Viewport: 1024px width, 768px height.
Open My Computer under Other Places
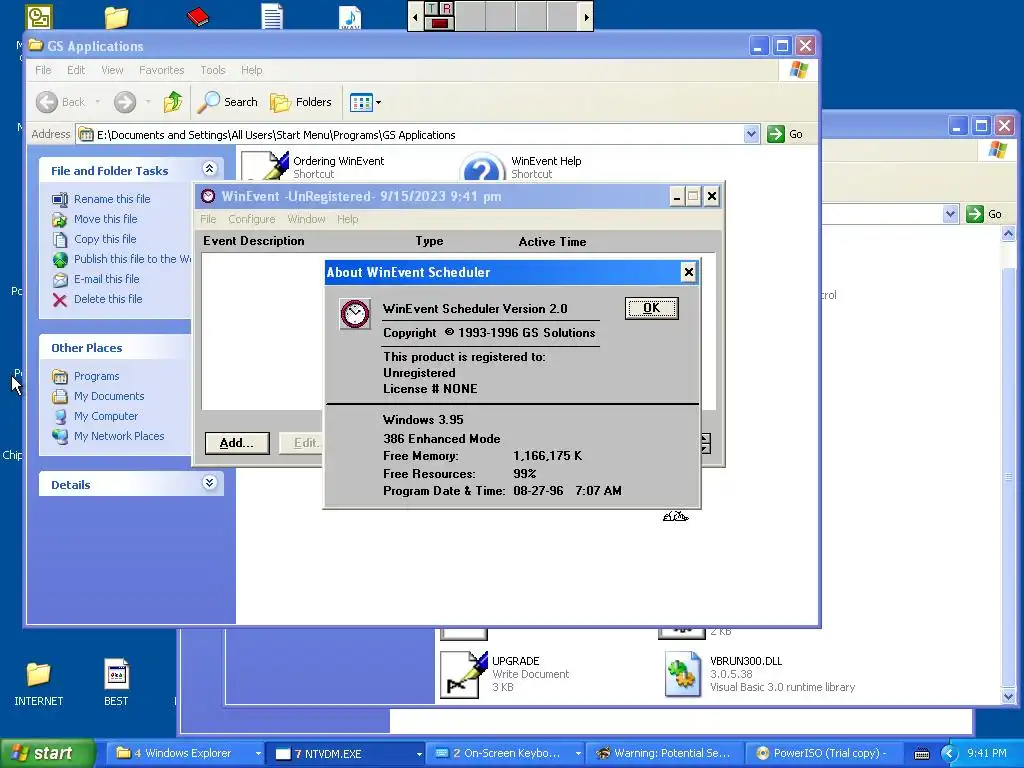point(106,416)
